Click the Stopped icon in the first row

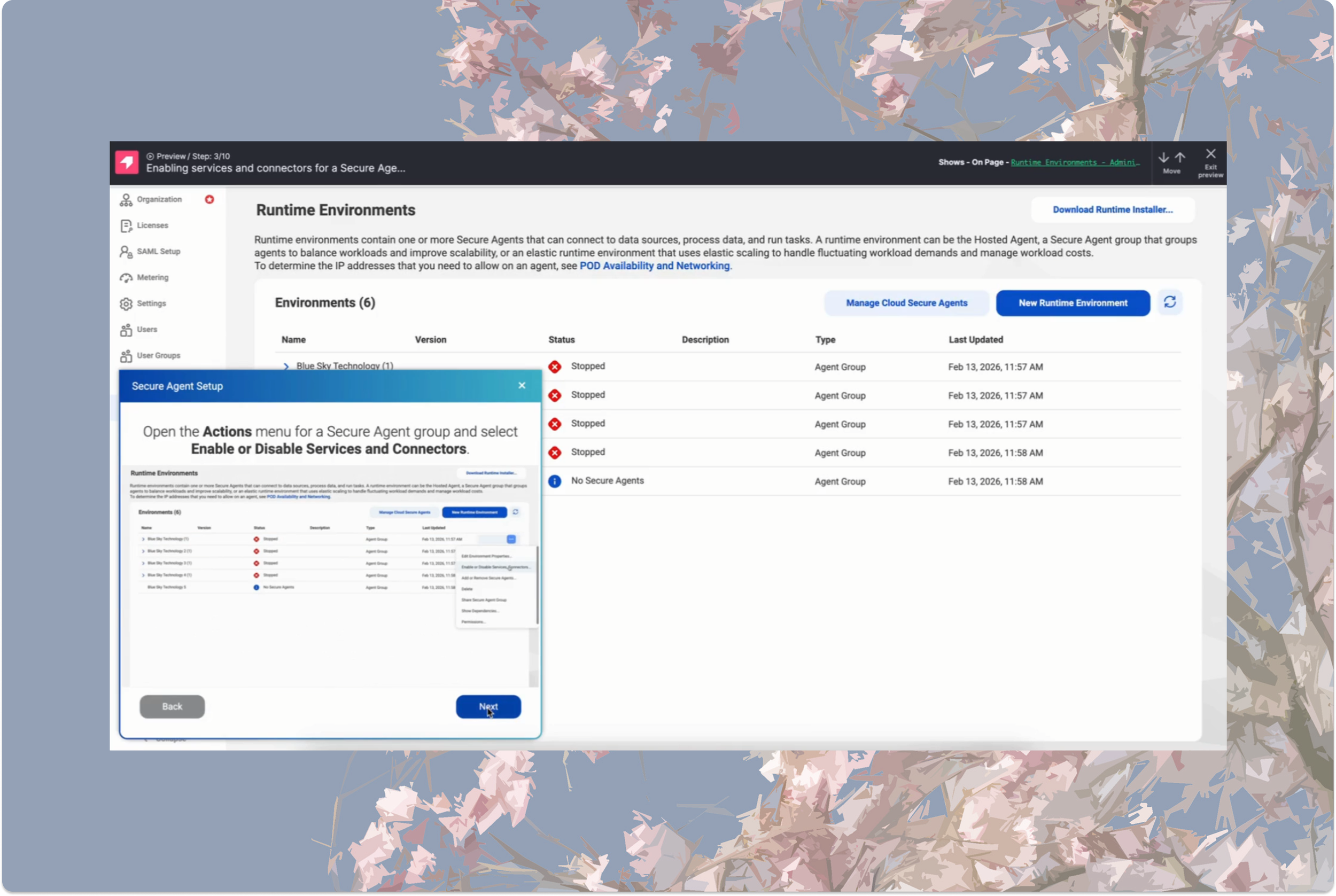point(554,367)
